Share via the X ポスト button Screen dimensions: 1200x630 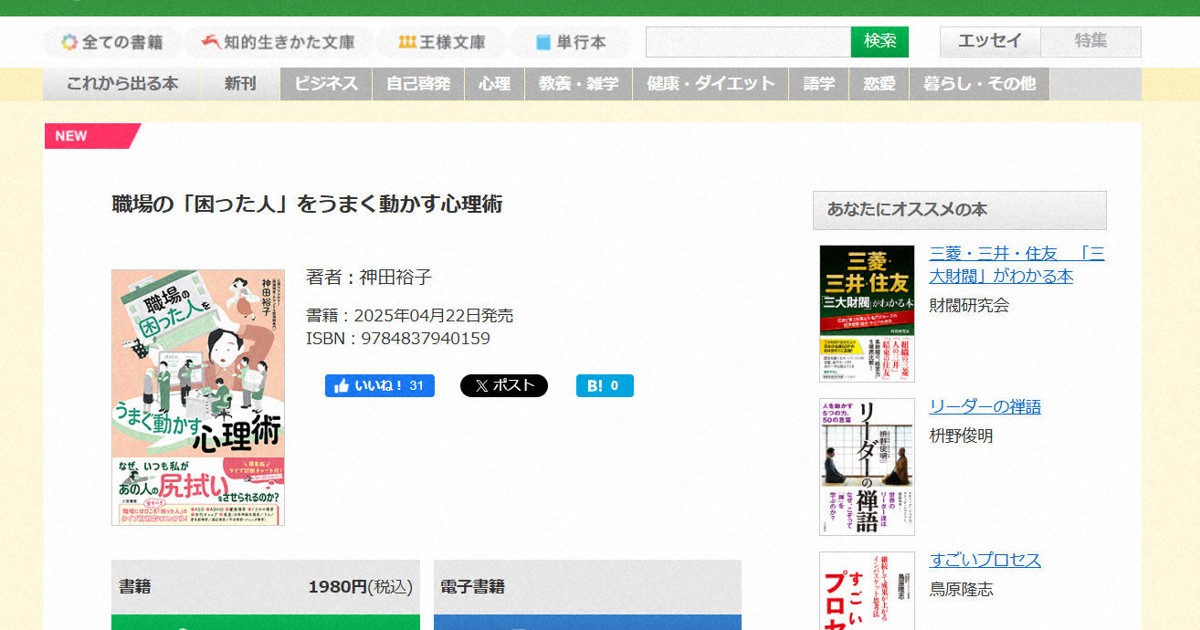pyautogui.click(x=503, y=386)
